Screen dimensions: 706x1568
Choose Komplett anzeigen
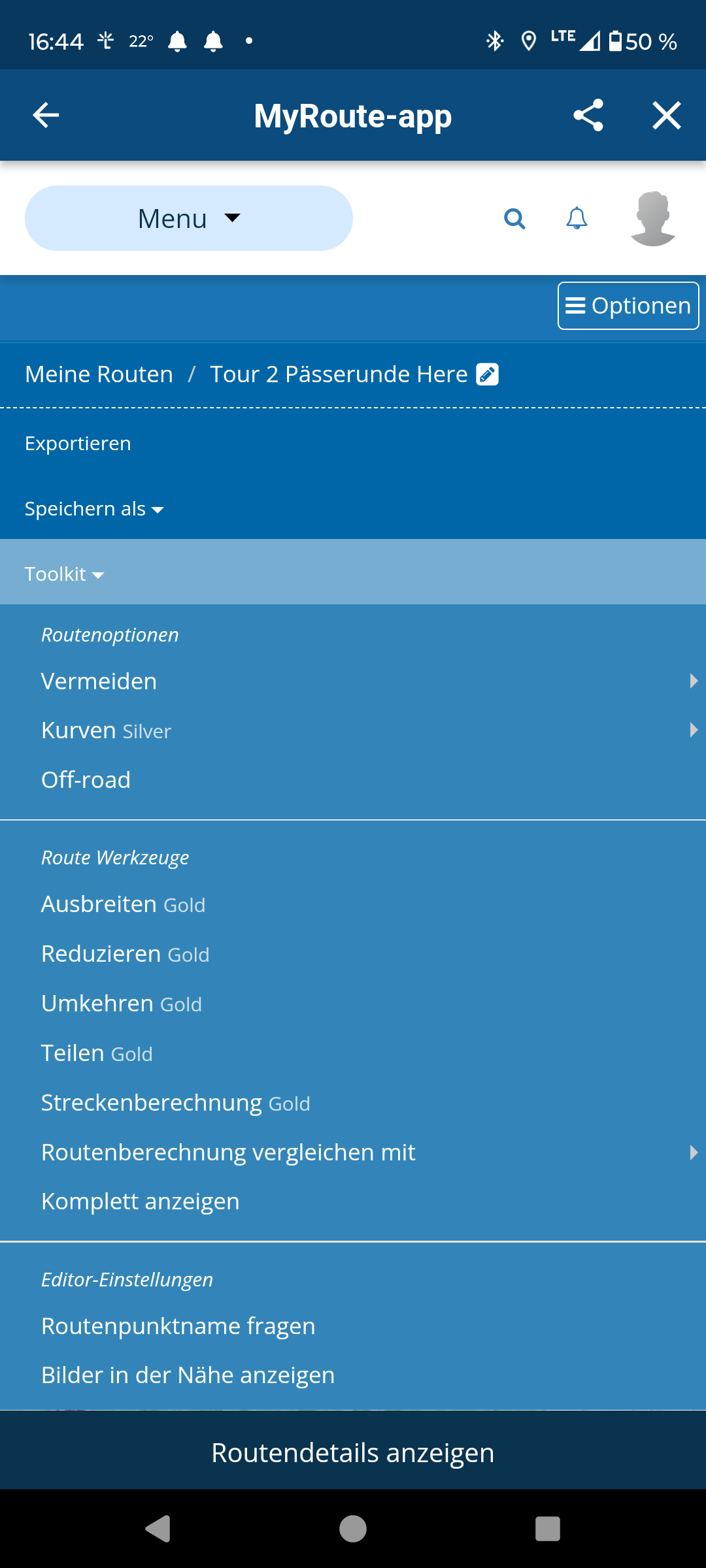click(353, 1201)
